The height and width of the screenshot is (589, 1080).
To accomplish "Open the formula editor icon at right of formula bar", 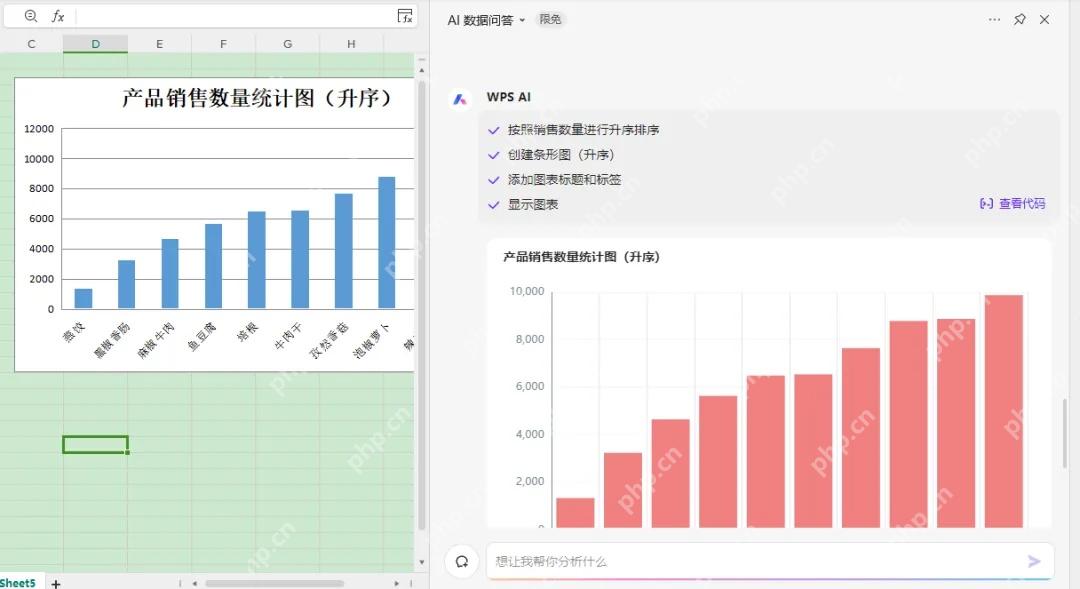I will point(405,16).
